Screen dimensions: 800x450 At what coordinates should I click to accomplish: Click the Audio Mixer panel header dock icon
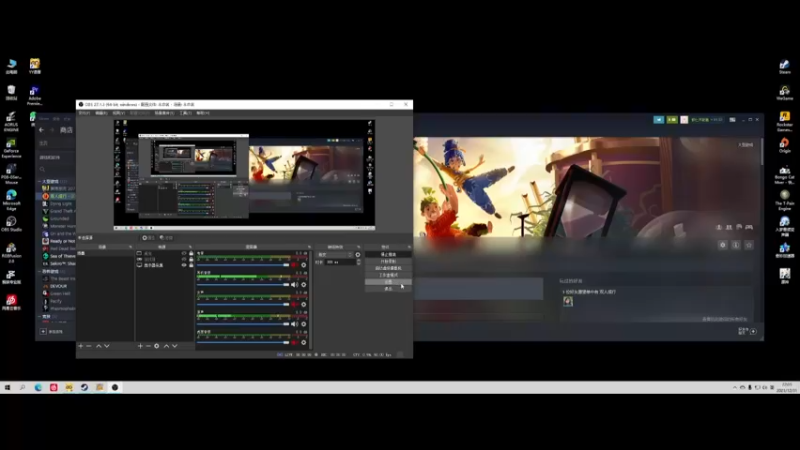point(309,247)
